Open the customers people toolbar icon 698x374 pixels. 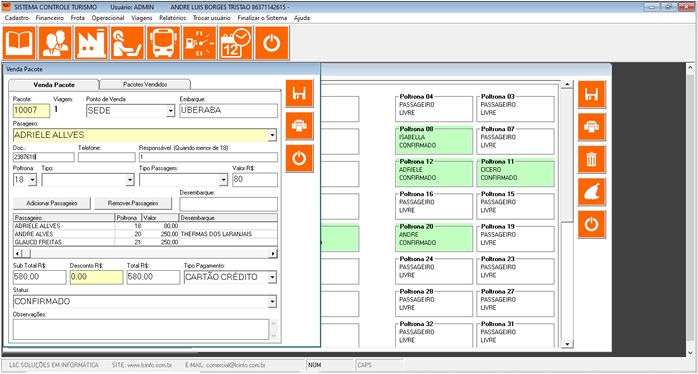55,43
